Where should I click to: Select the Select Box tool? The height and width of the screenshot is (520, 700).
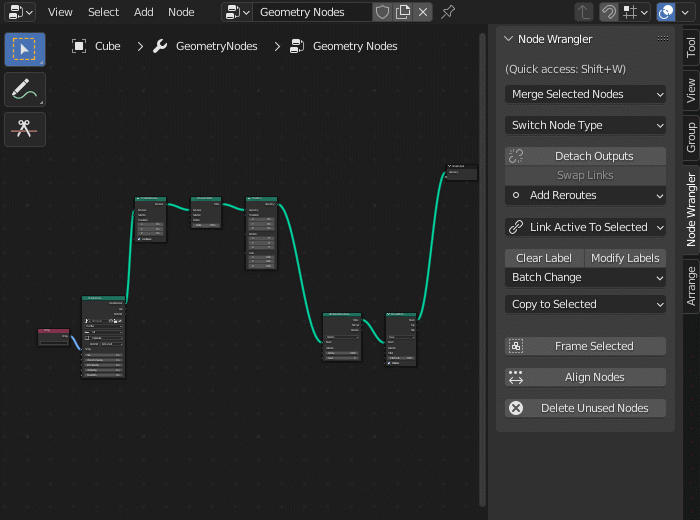coord(25,49)
